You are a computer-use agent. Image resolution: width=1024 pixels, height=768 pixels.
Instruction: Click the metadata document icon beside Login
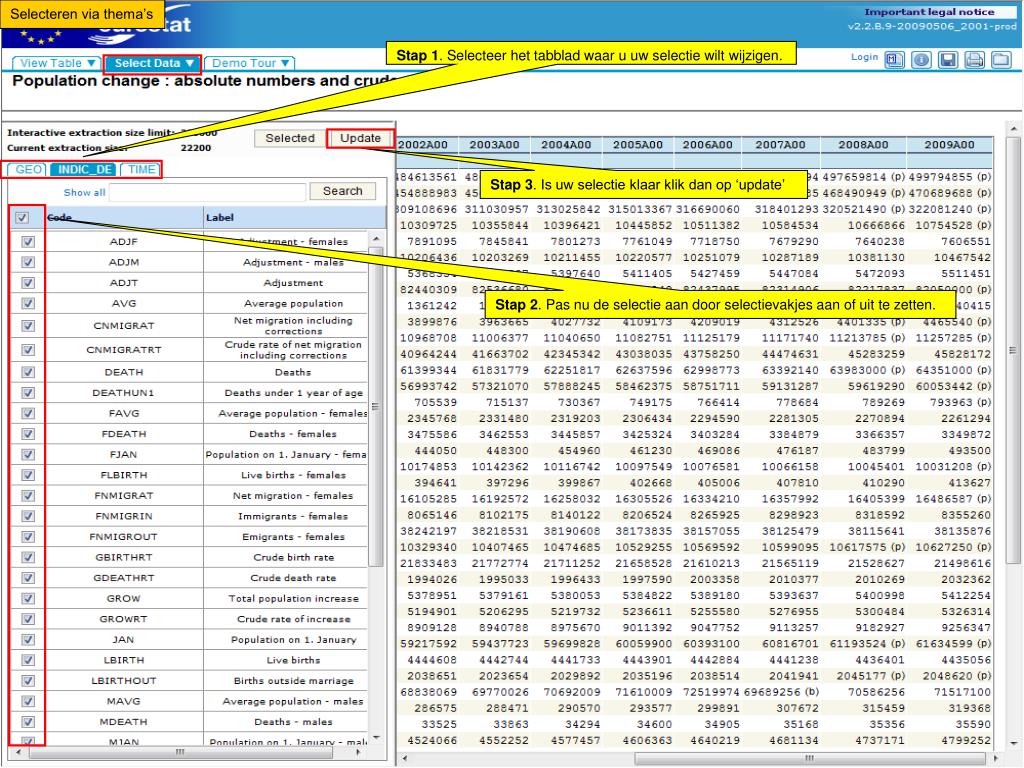(x=896, y=61)
